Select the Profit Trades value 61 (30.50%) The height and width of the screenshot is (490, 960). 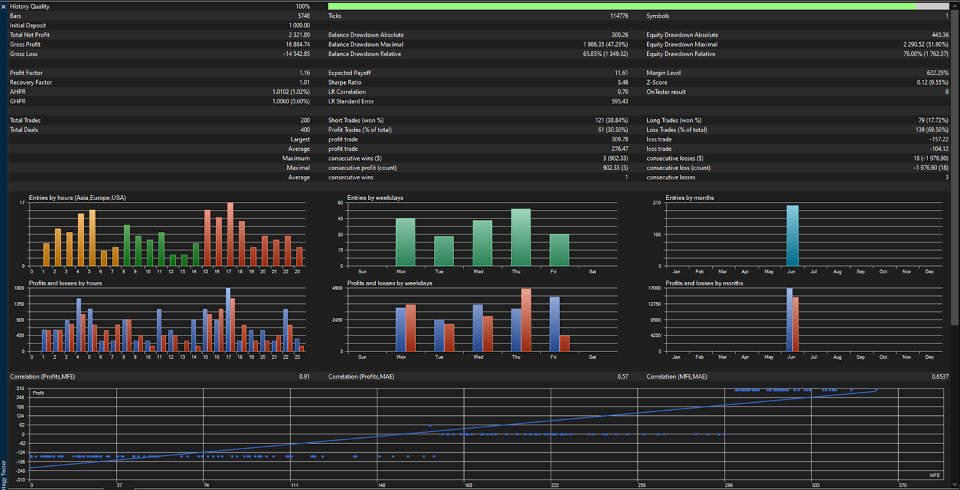pos(612,130)
